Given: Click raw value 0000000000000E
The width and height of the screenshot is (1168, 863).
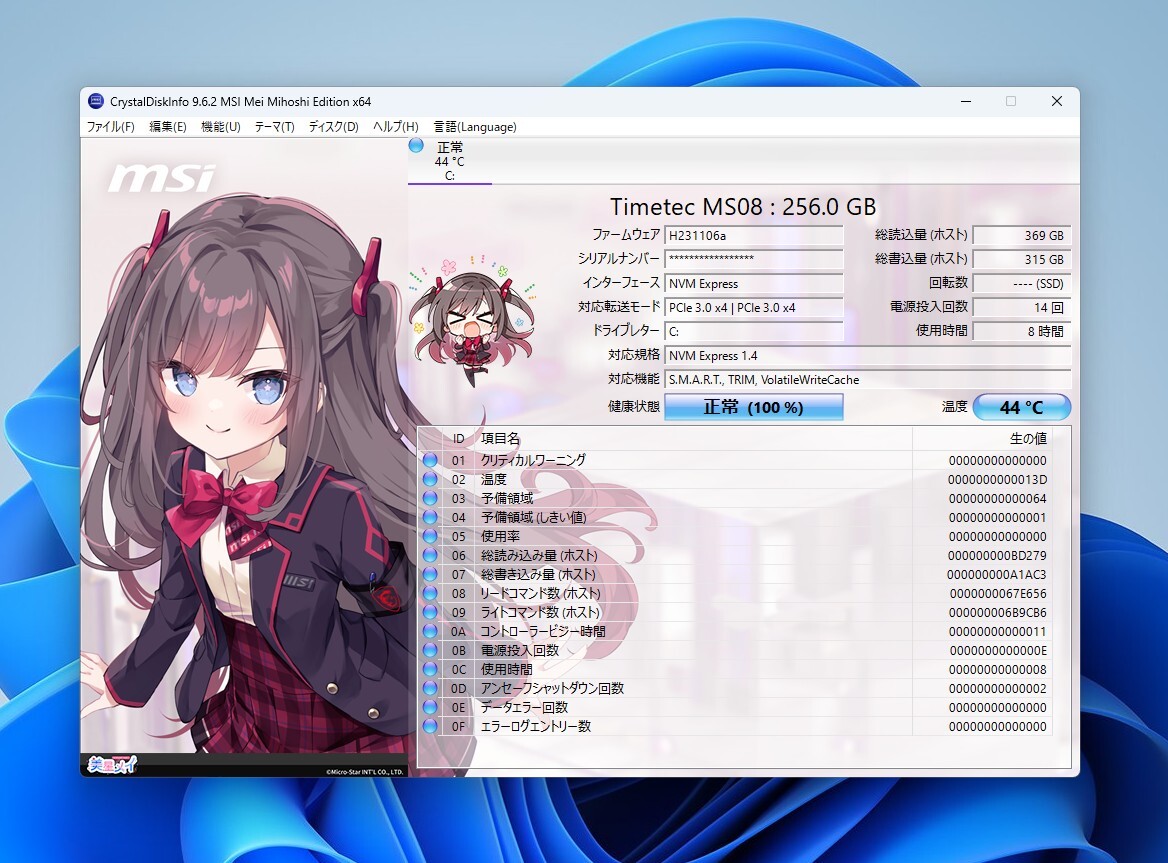Looking at the screenshot, I should click(998, 651).
